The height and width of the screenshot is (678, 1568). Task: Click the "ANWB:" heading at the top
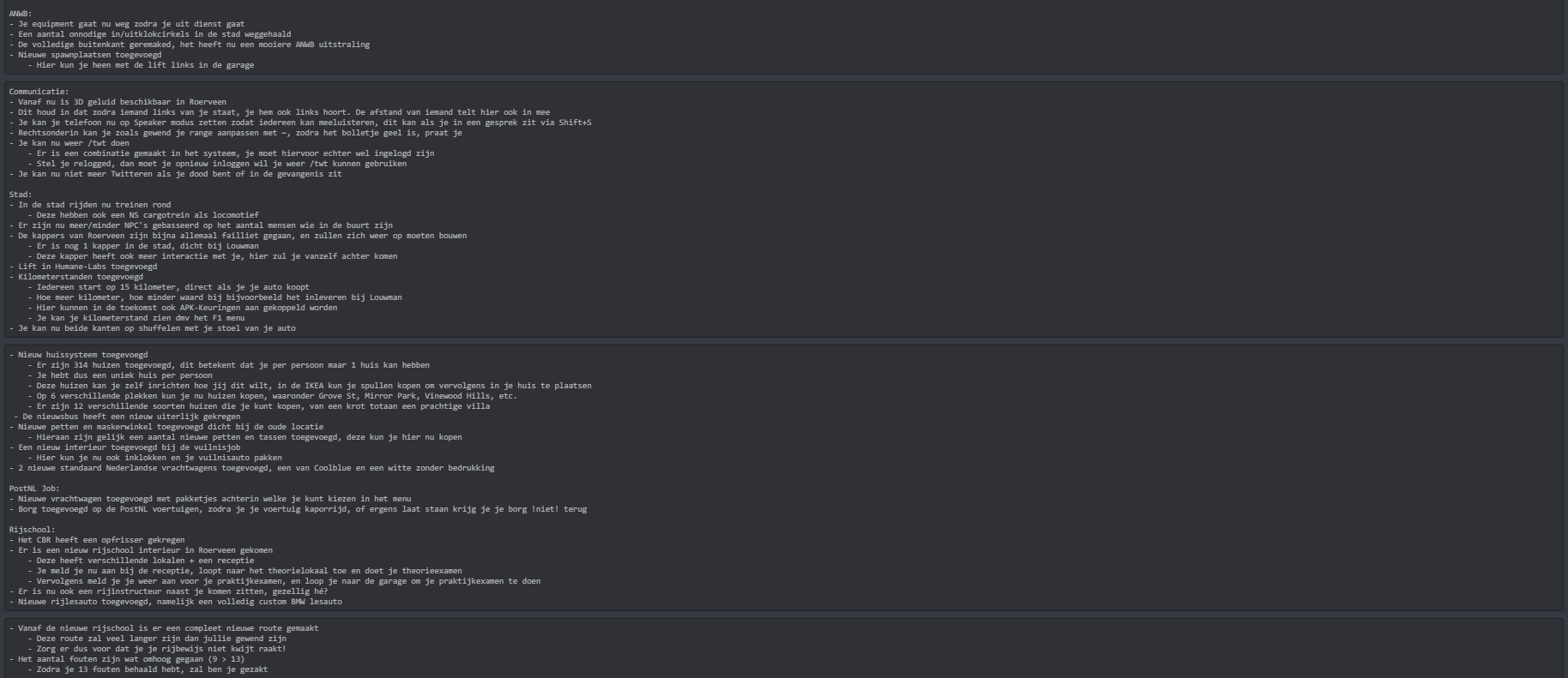tap(21, 14)
